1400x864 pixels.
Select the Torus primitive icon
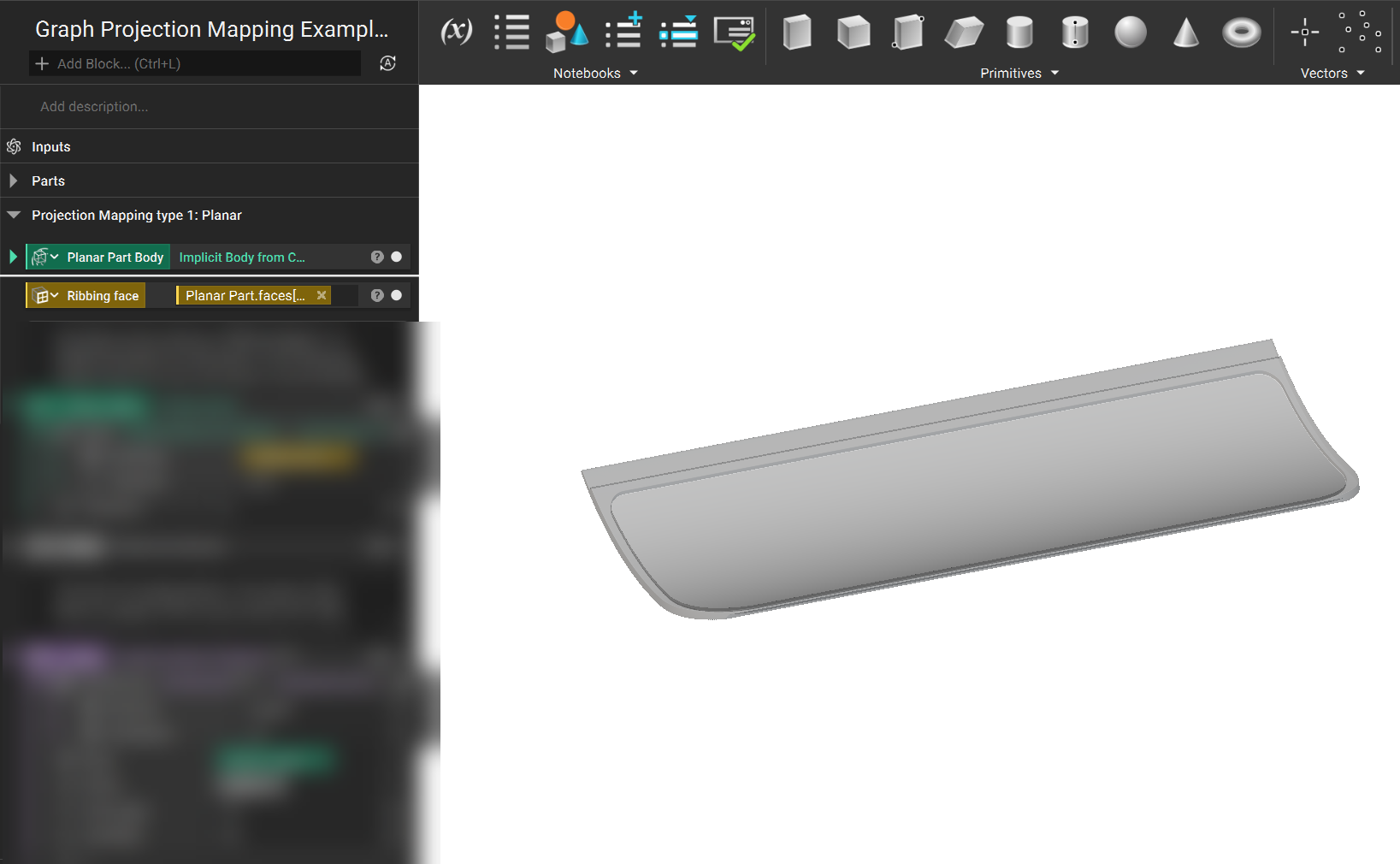coord(1241,33)
